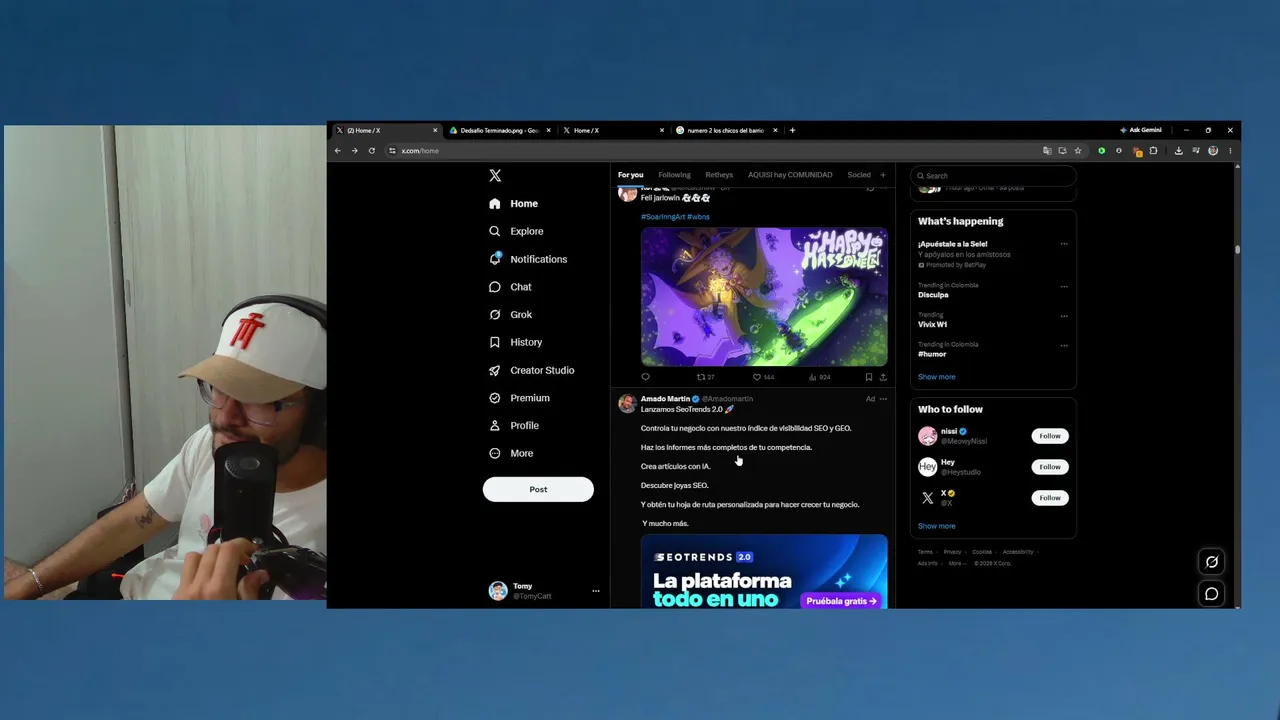Switch to the Retheys tab
Viewport: 1280px width, 720px height.
point(719,175)
